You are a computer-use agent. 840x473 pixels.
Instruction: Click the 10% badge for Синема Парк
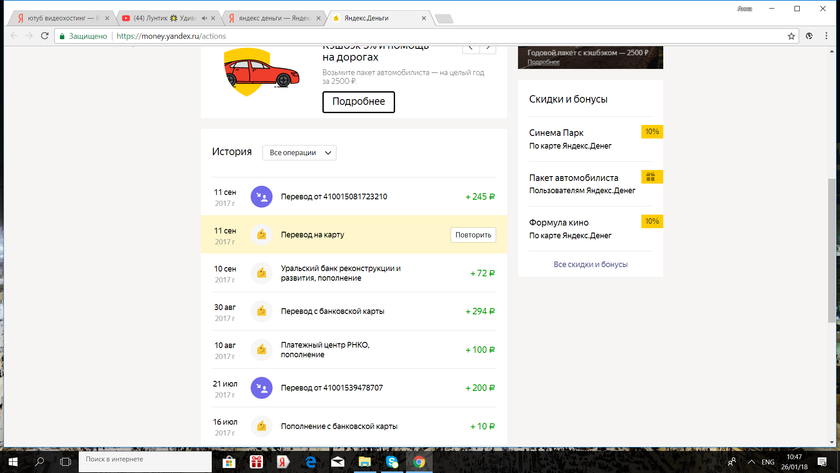651,132
